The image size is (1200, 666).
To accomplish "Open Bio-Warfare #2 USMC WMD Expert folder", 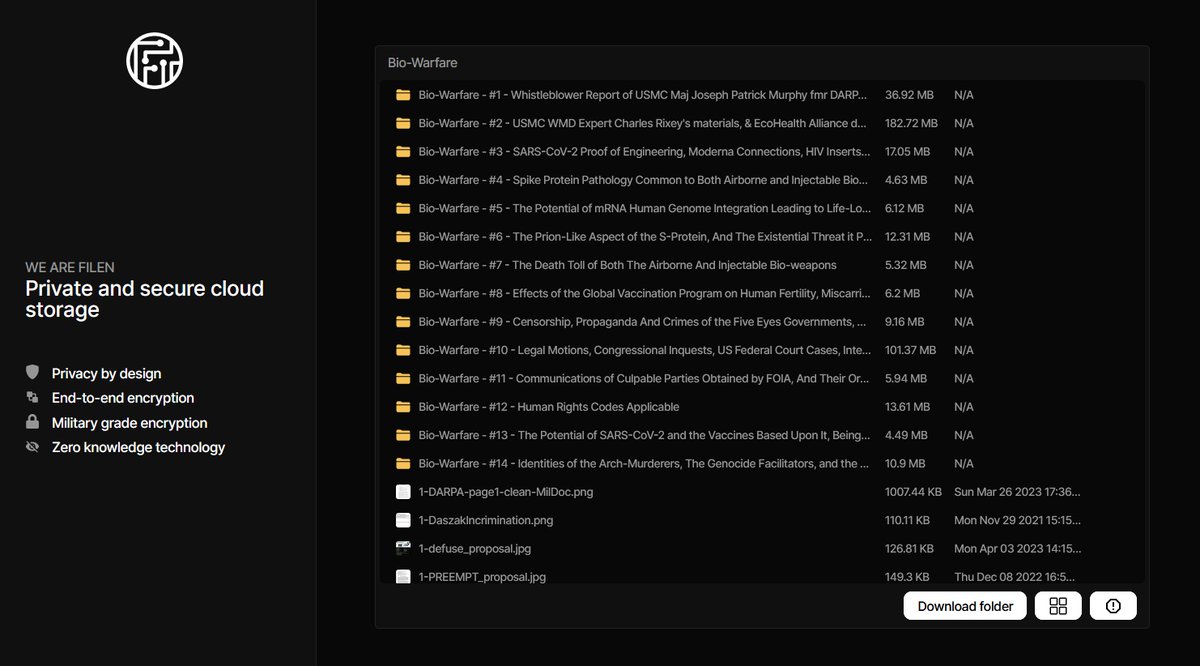I will pyautogui.click(x=642, y=123).
